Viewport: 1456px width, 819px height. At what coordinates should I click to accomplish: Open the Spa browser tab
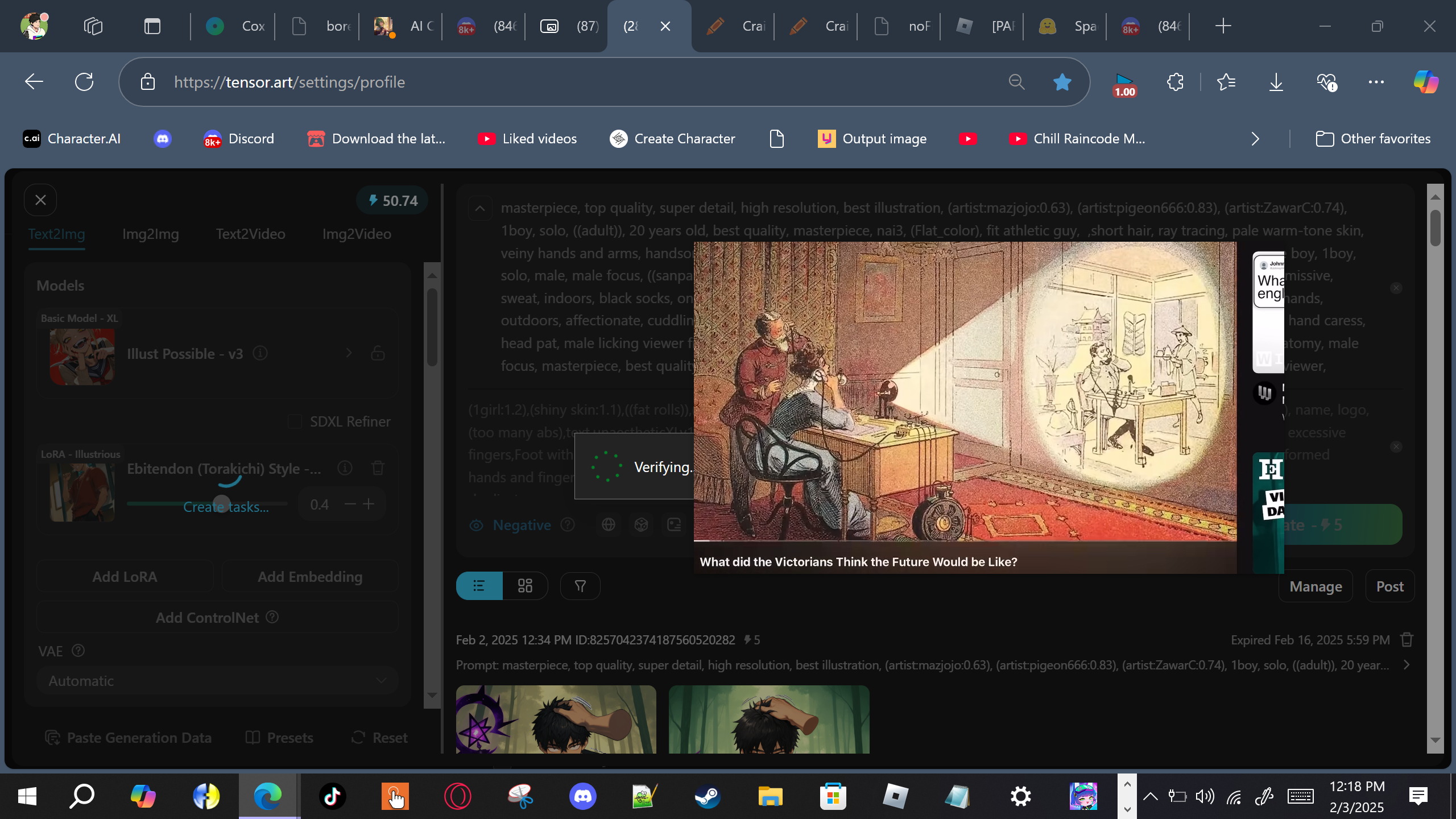click(1065, 26)
